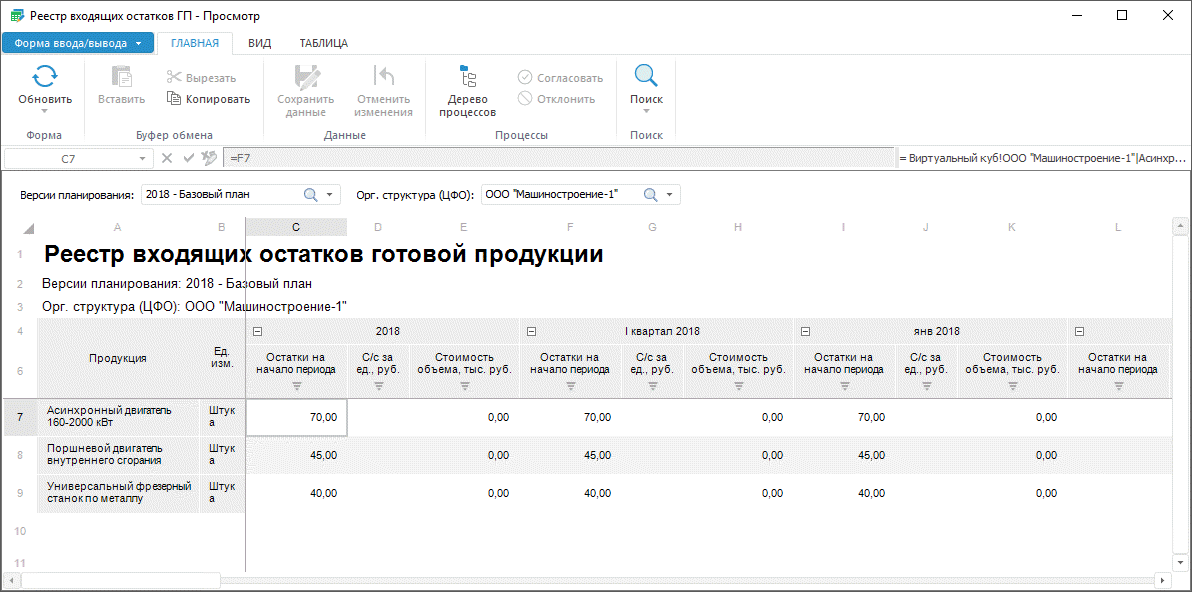The width and height of the screenshot is (1192, 592).
Task: Click the horizontal scrollbar thumb at bottom
Action: [x=120, y=580]
